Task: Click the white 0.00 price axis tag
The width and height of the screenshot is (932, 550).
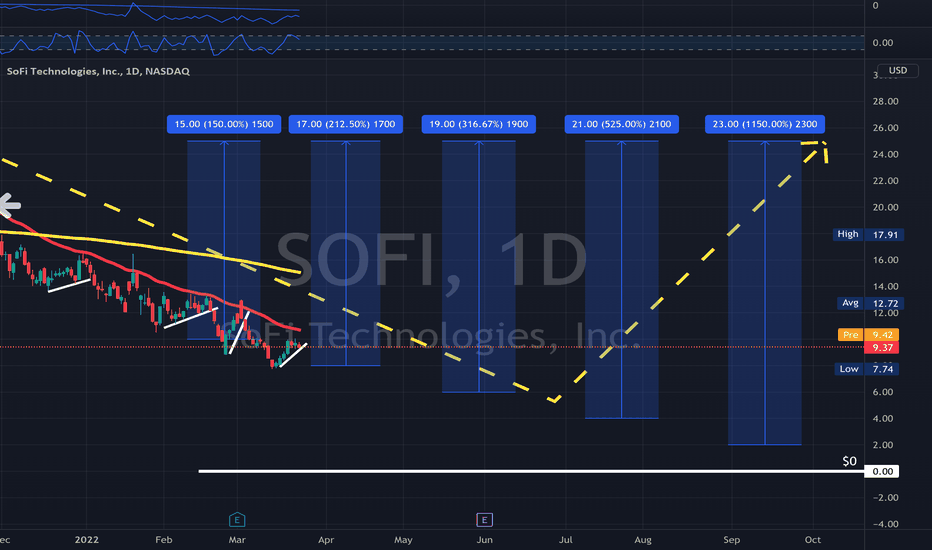Action: [881, 472]
